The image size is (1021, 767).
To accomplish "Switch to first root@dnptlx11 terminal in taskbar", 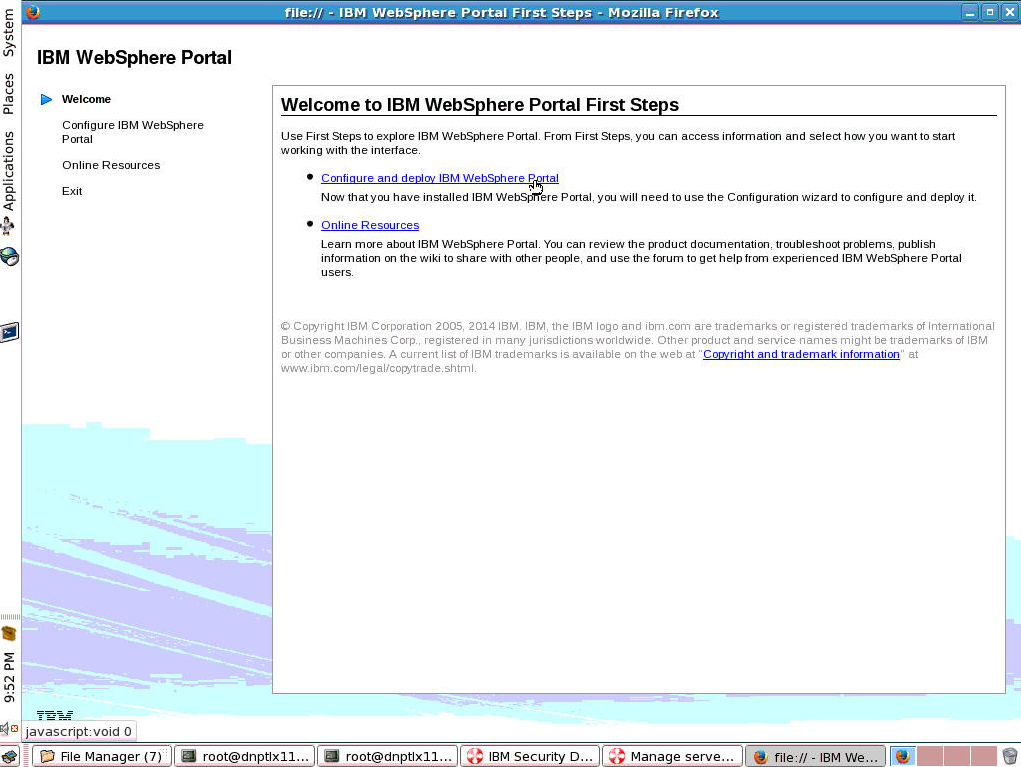I will coord(245,756).
